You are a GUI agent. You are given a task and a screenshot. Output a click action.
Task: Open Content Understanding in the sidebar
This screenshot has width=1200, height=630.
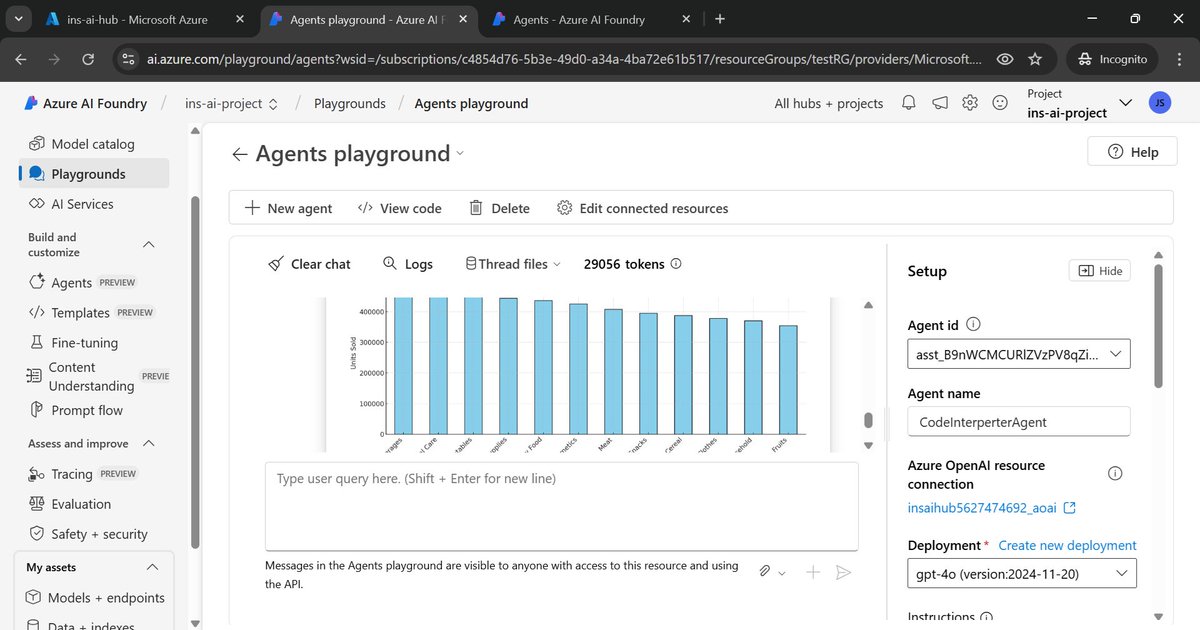point(93,377)
